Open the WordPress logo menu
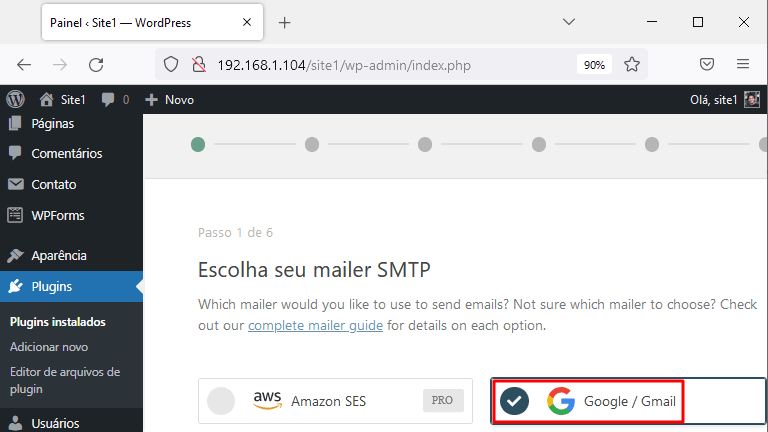The width and height of the screenshot is (768, 432). click(15, 99)
